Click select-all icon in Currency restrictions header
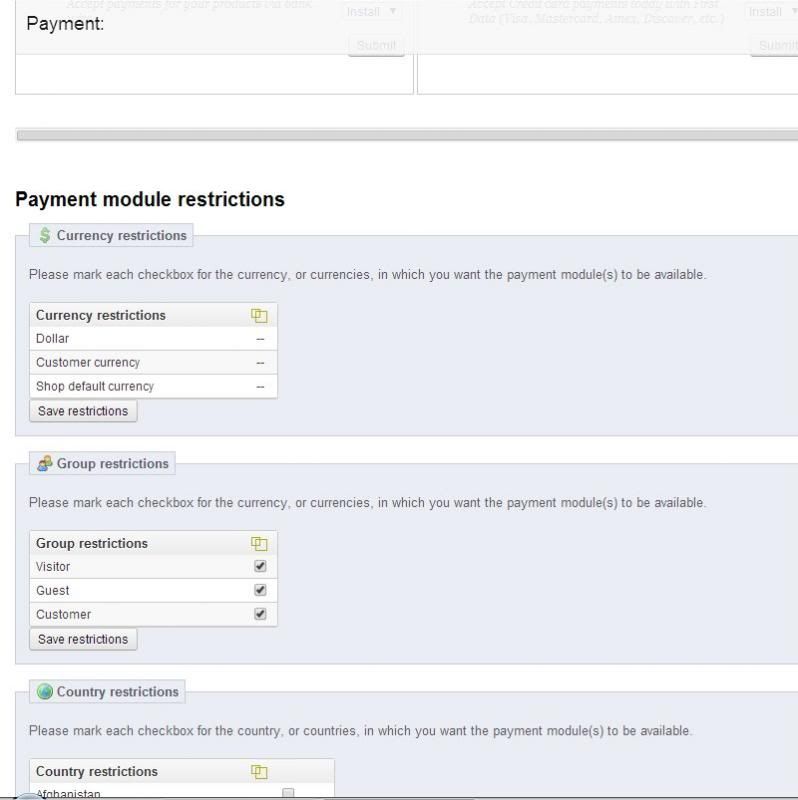 [x=260, y=316]
